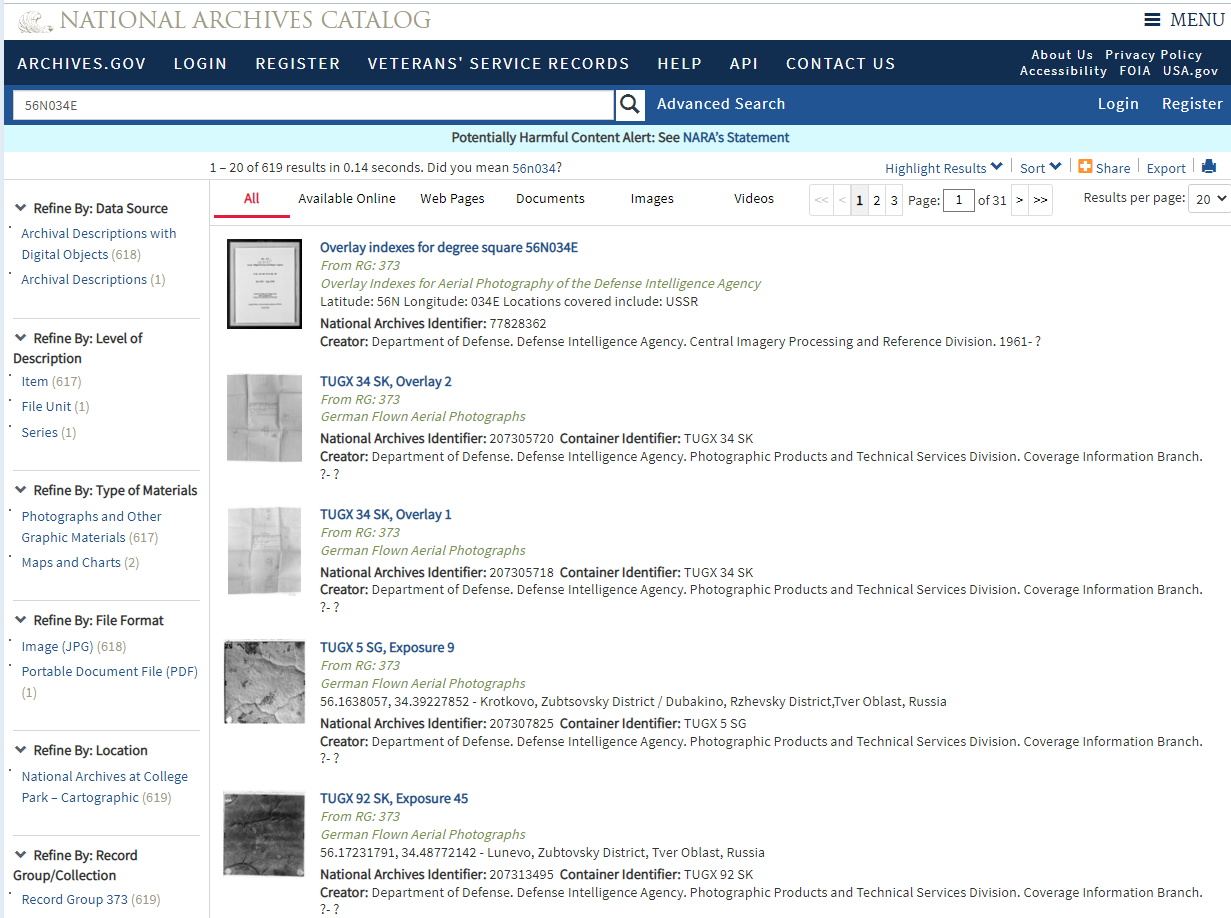This screenshot has height=918, width=1231.
Task: Filter by File Unit level
Action: [47, 406]
